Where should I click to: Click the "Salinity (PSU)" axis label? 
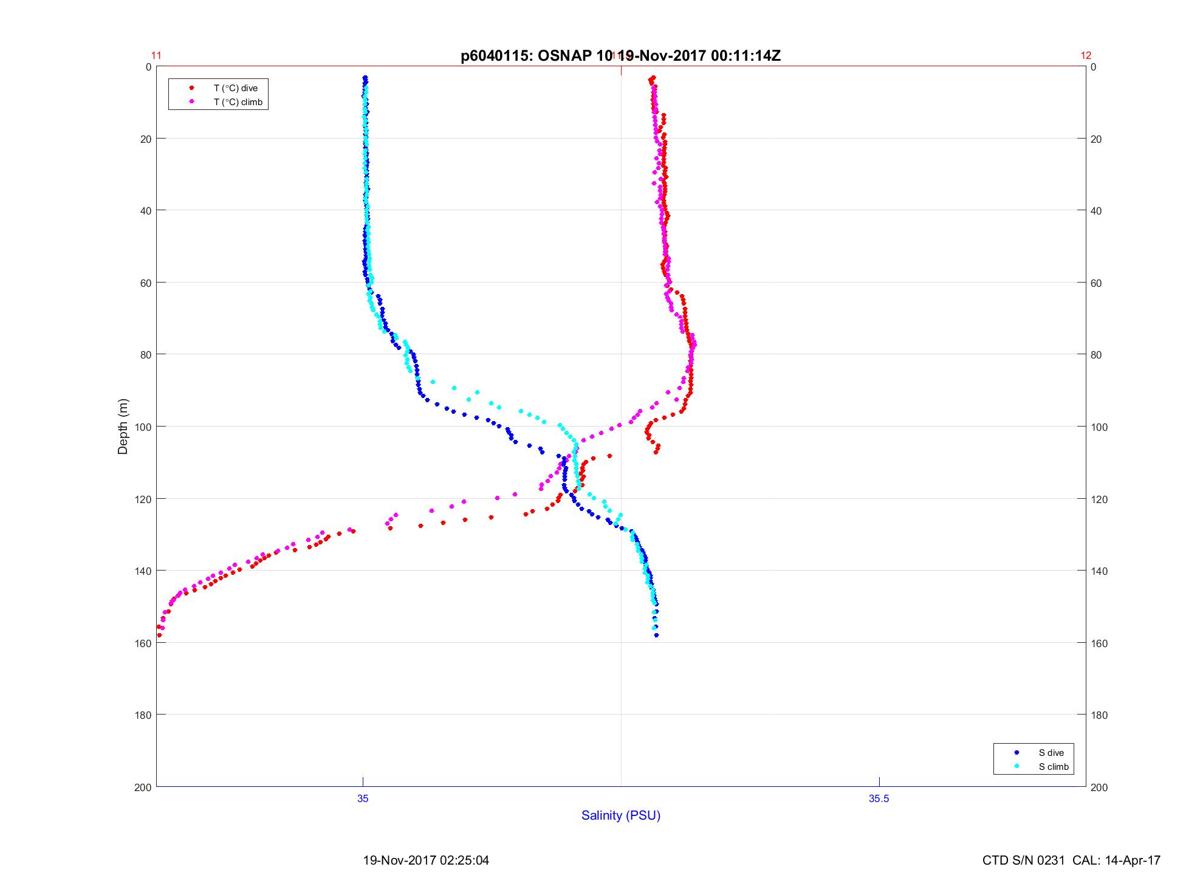621,816
